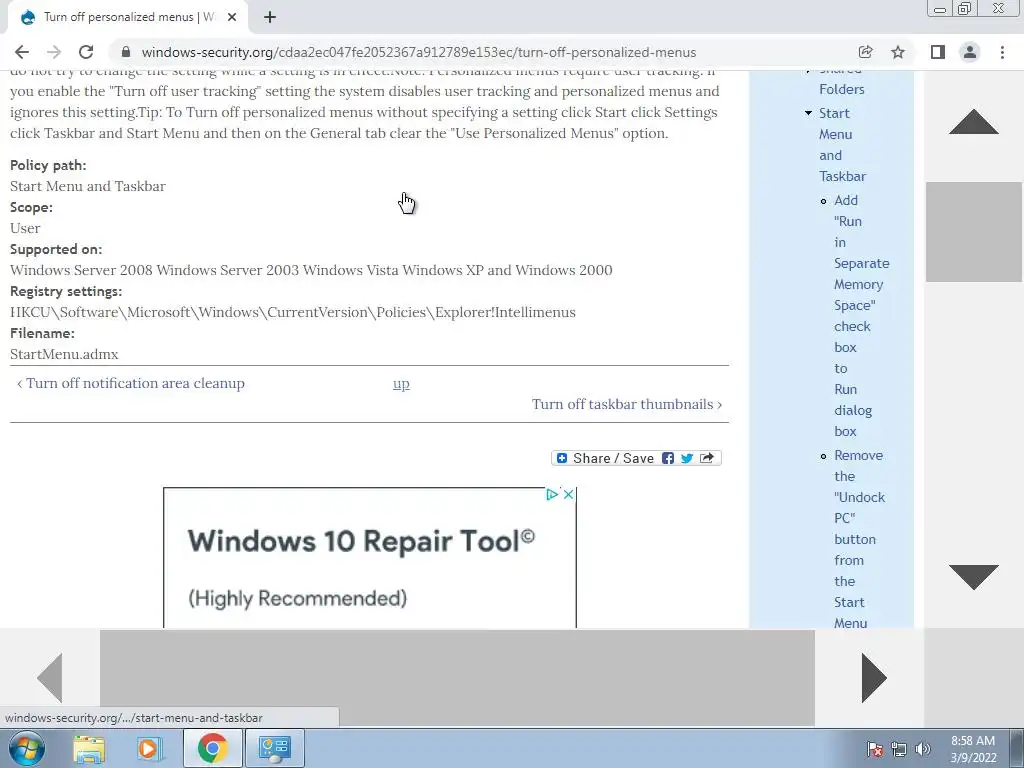Open the Folders sidebar link
Screen dimensions: 1024x768
pos(842,89)
